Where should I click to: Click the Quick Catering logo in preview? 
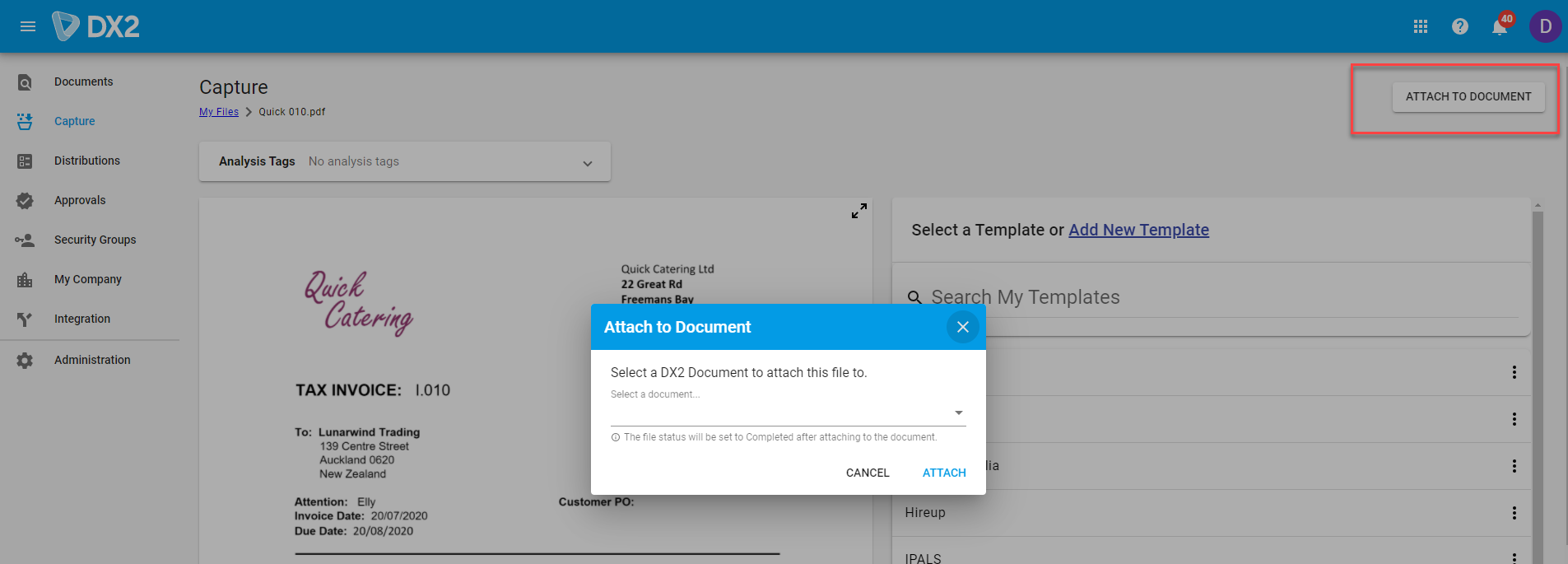tap(359, 303)
